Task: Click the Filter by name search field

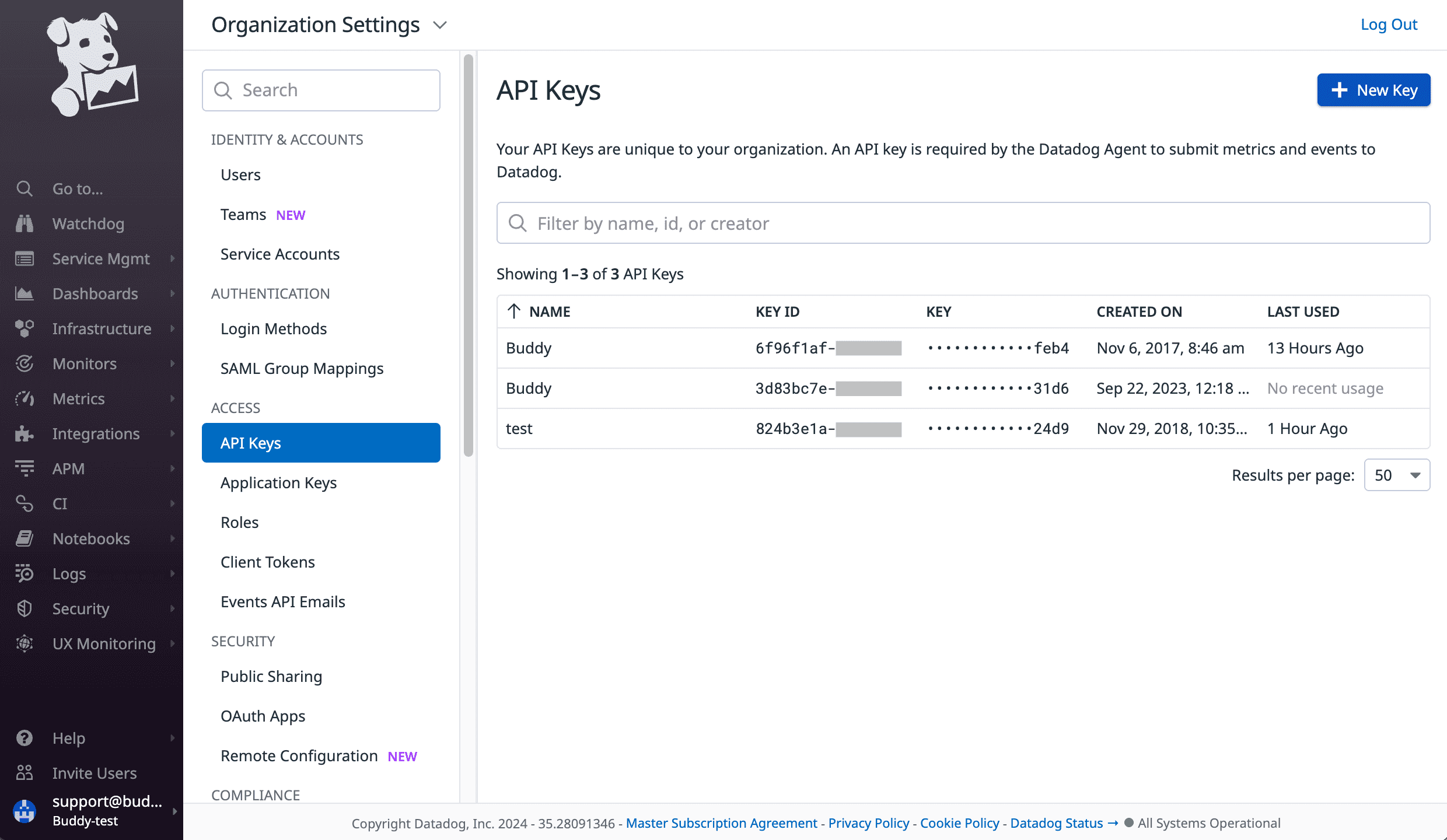Action: coord(963,223)
